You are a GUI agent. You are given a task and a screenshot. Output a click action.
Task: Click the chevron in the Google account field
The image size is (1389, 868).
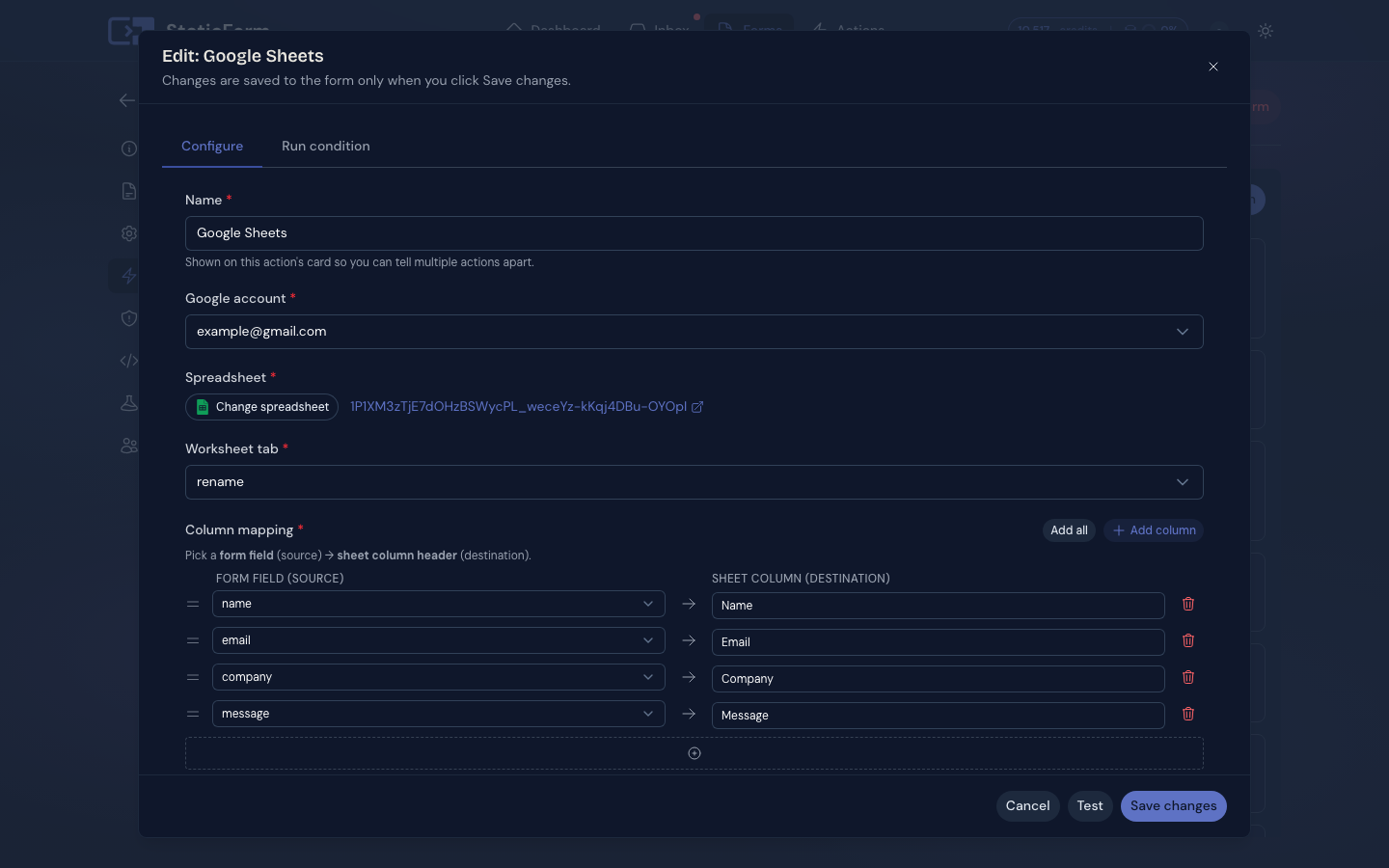[1183, 332]
